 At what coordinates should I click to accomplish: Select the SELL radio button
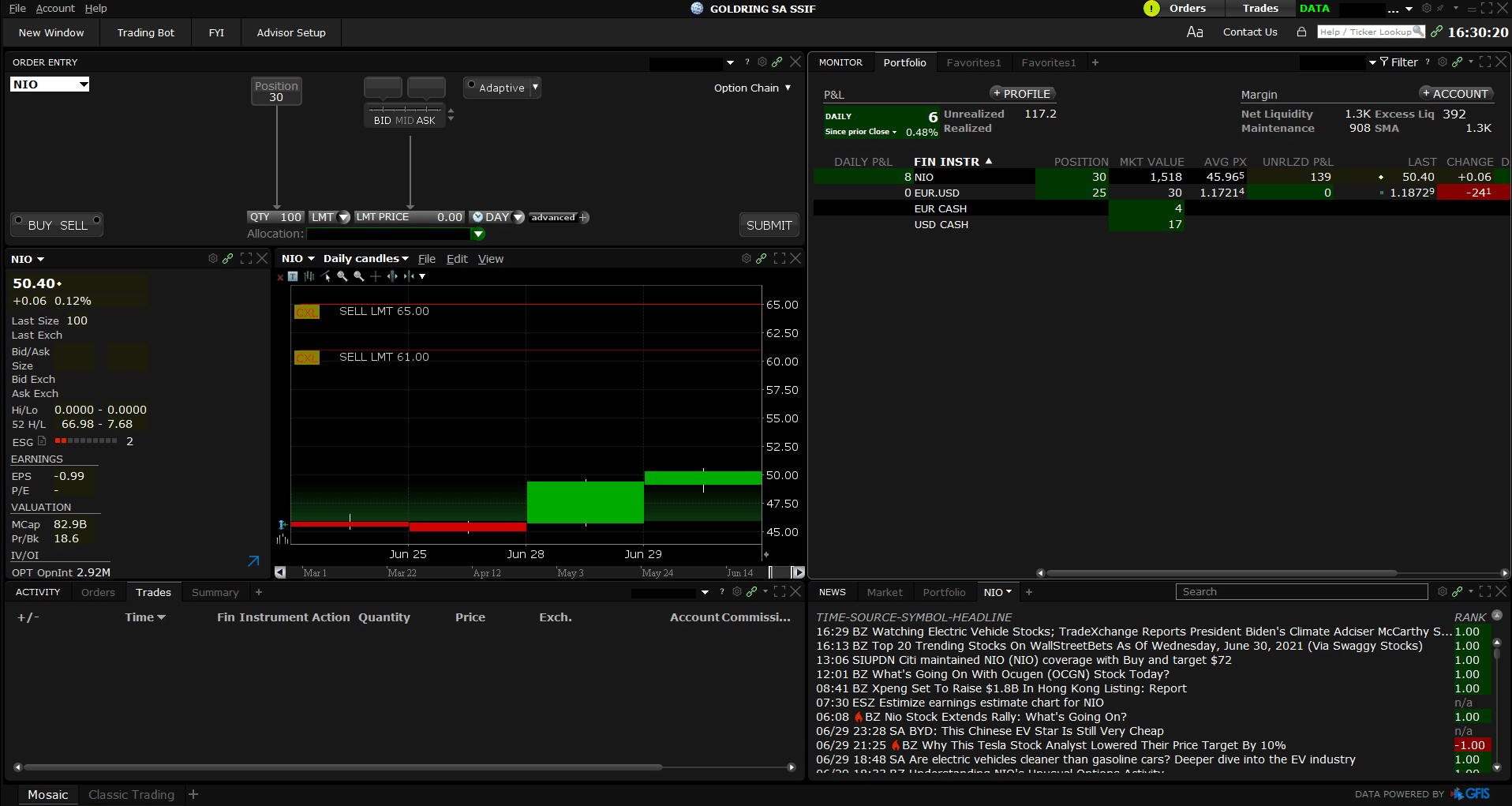pyautogui.click(x=96, y=220)
